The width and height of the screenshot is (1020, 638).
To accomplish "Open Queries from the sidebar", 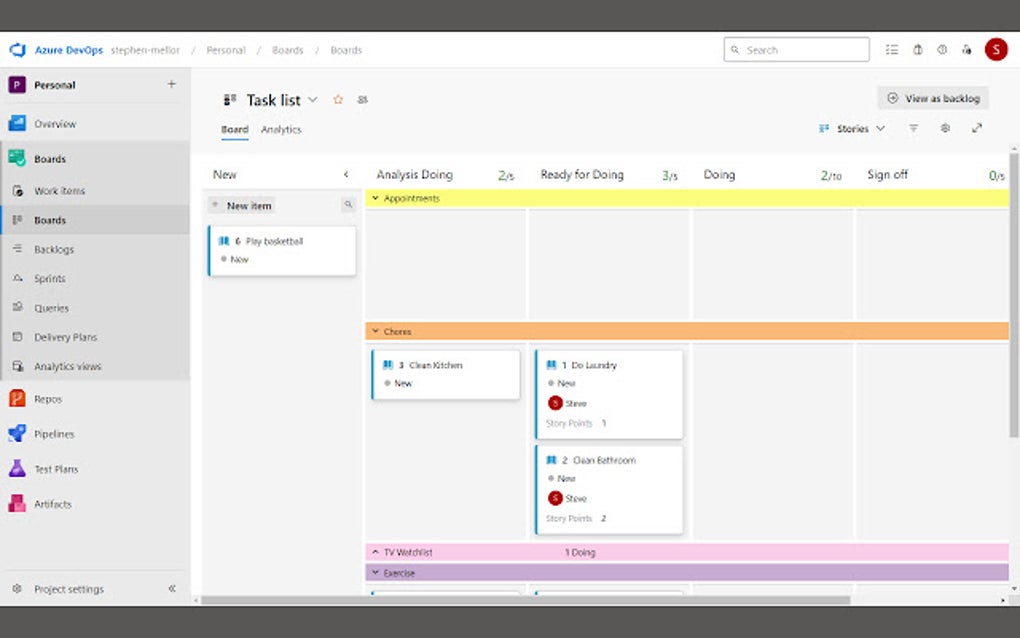I will pos(53,307).
